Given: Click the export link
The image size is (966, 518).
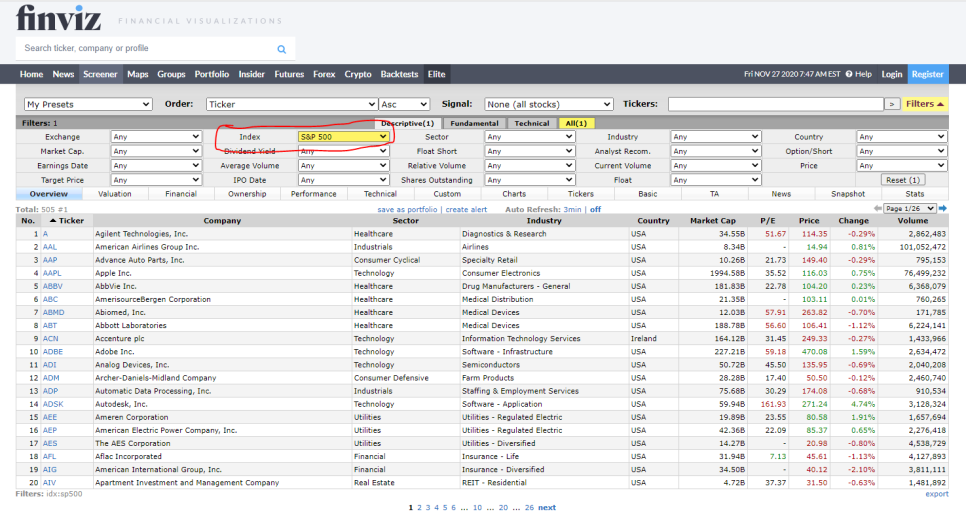Looking at the screenshot, I should tap(936, 494).
